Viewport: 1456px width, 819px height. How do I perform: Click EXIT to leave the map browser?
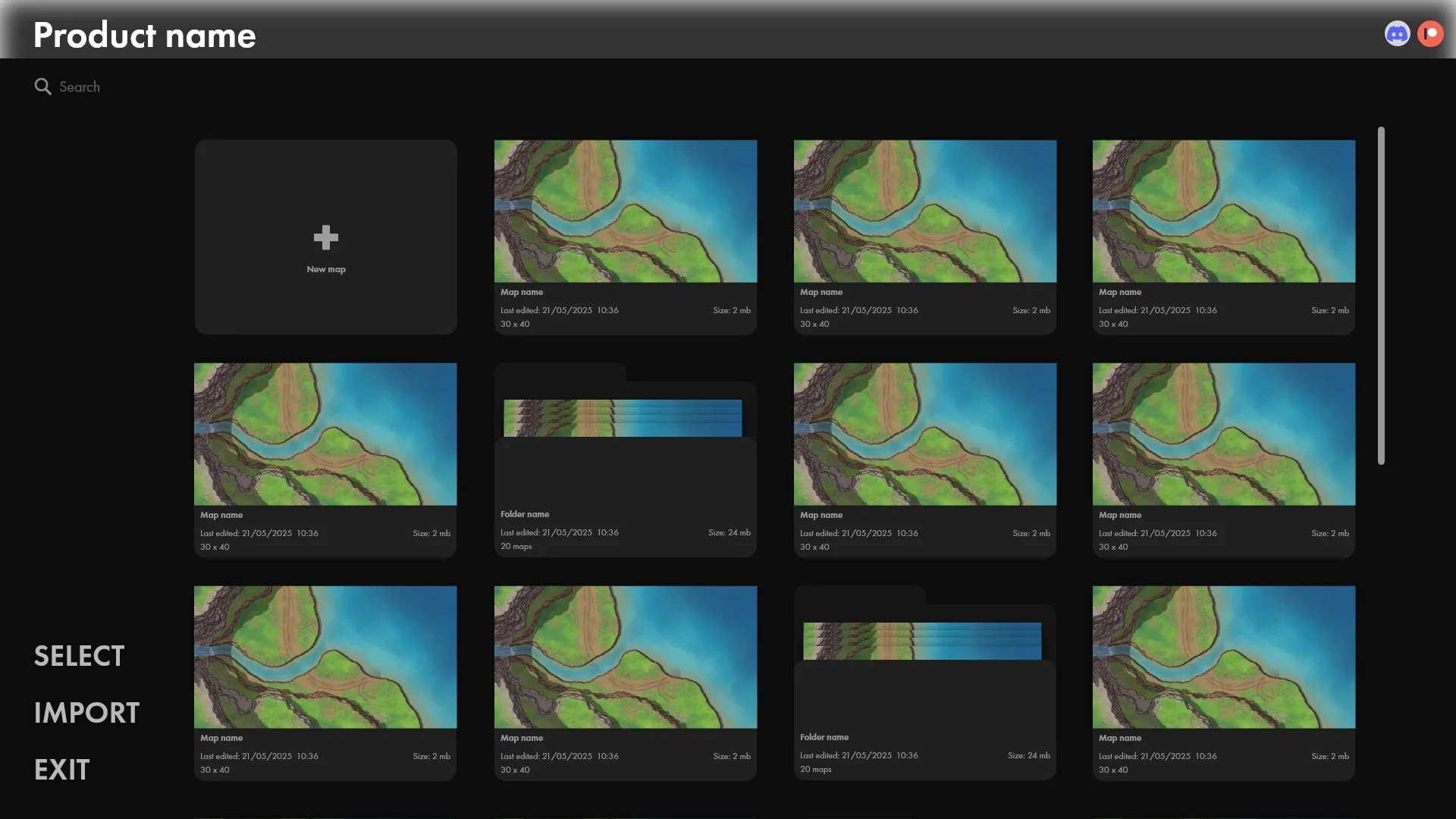[61, 769]
